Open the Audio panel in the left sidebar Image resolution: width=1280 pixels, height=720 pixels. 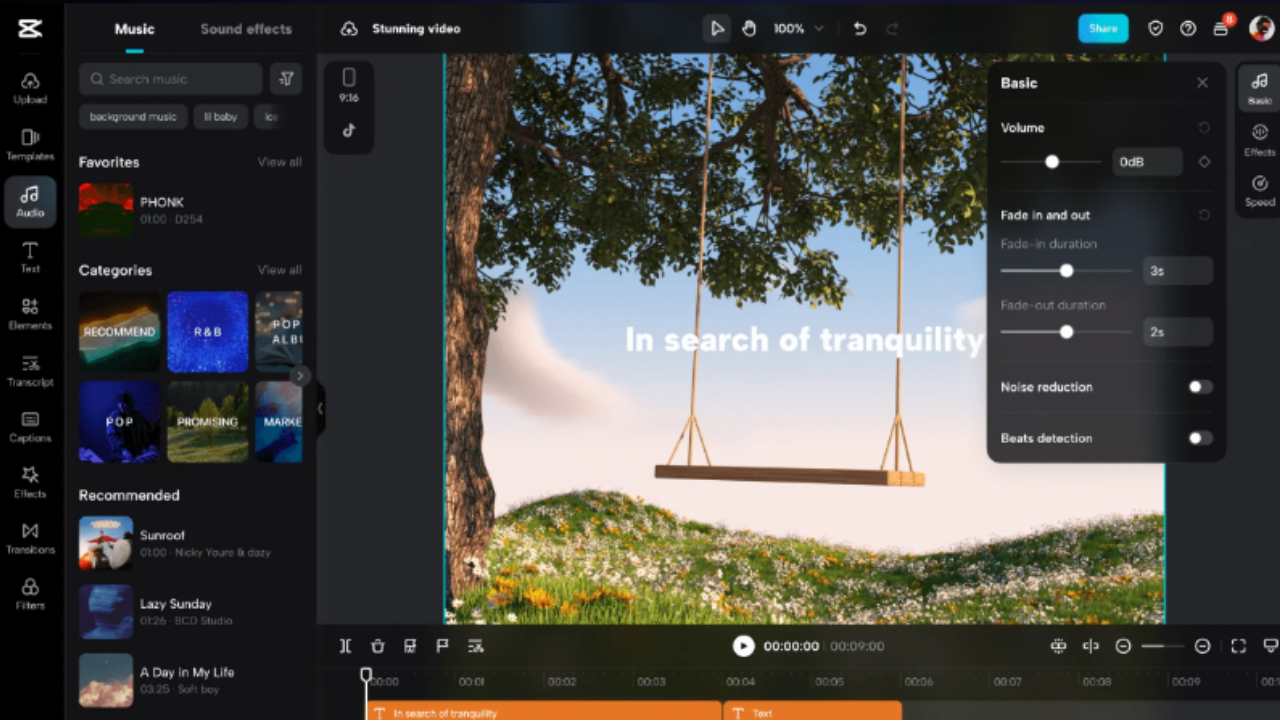click(x=30, y=201)
